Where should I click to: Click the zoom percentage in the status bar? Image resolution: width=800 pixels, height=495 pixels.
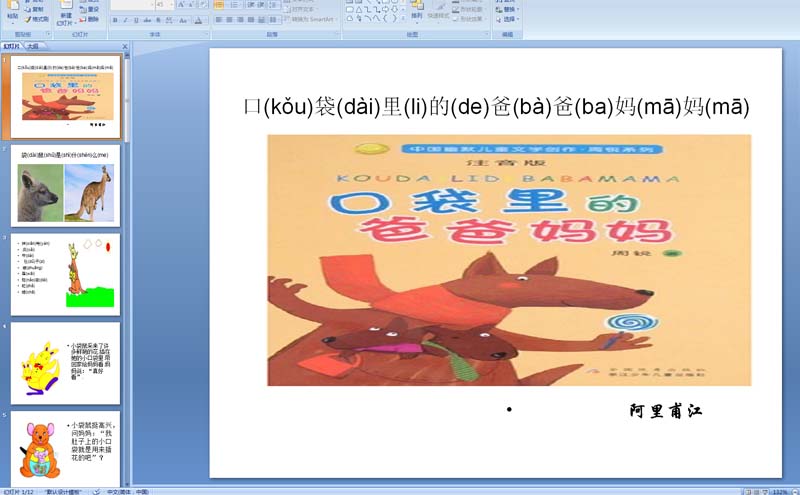click(780, 492)
